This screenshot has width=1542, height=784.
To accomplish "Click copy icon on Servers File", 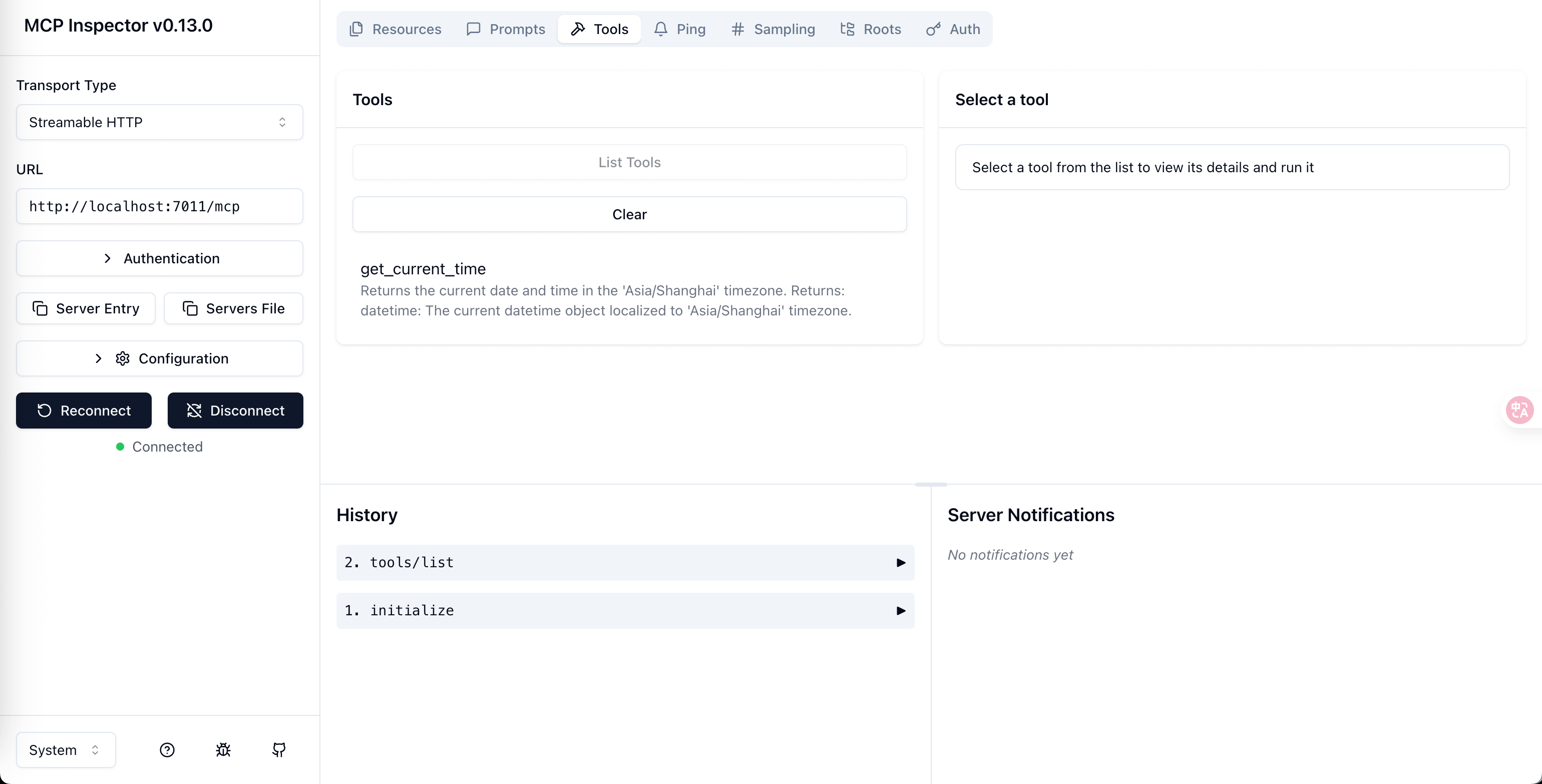I will tap(190, 308).
